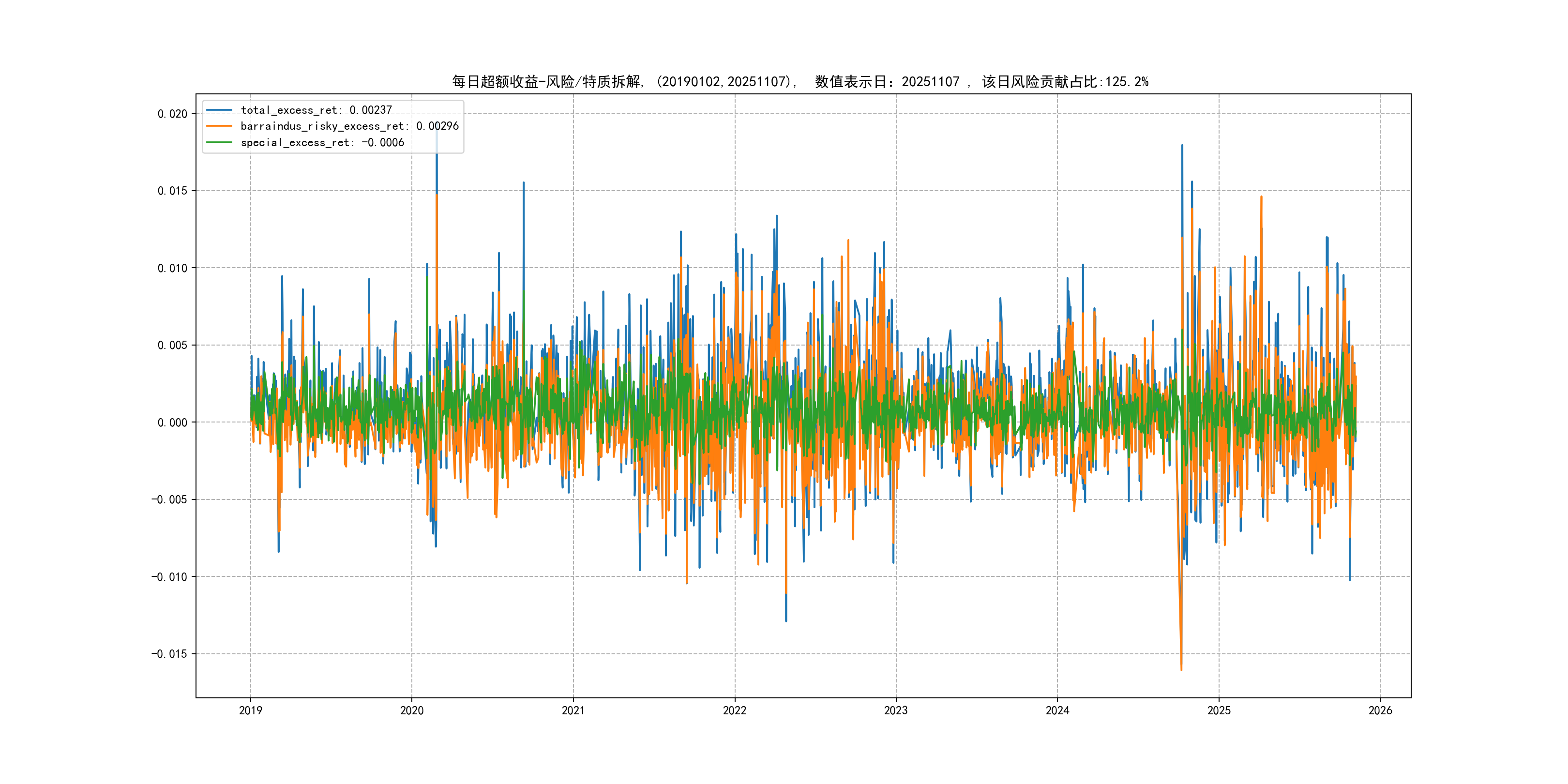Click the 2022 x-axis tick label
The height and width of the screenshot is (784, 1568).
click(734, 710)
